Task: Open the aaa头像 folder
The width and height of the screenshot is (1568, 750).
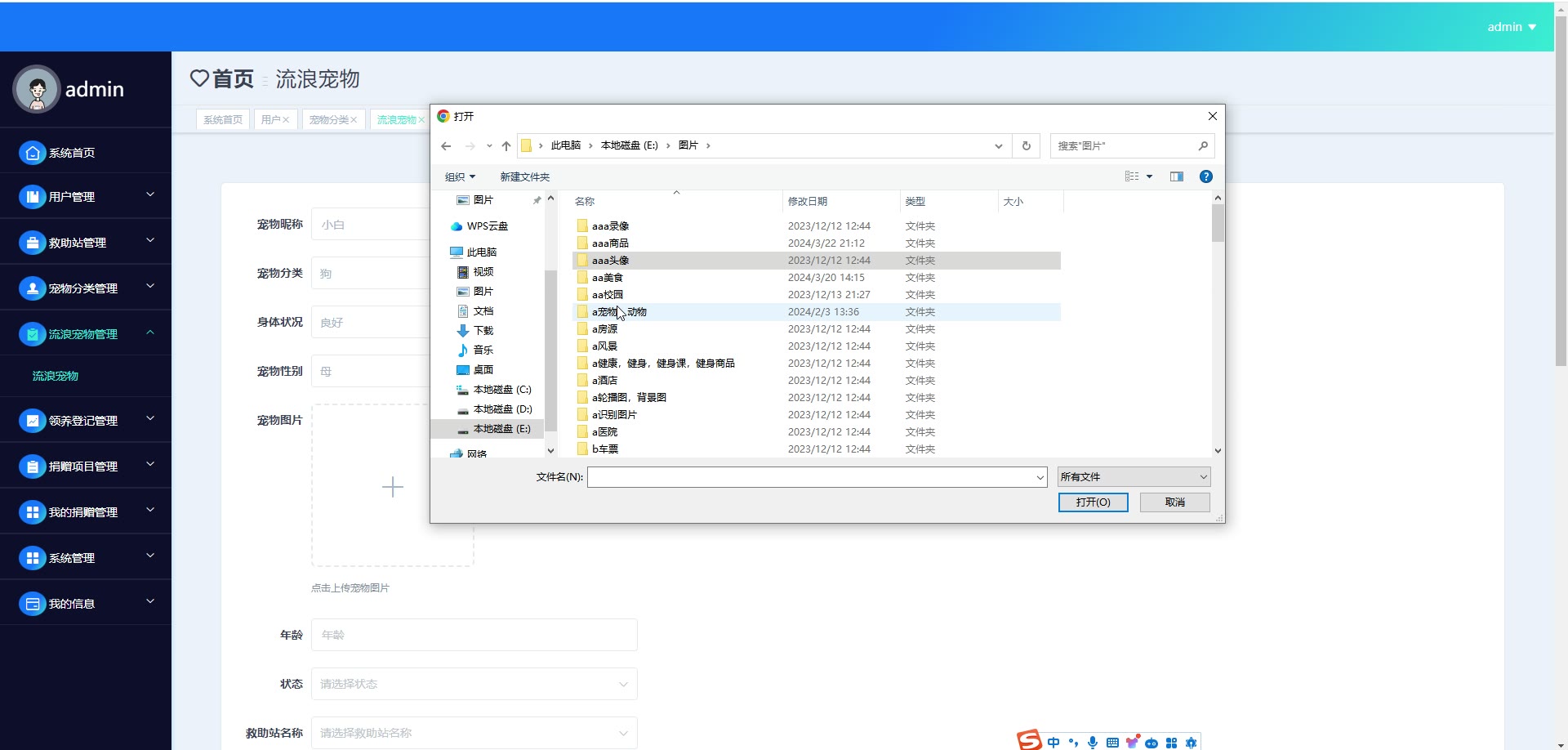Action: tap(610, 261)
